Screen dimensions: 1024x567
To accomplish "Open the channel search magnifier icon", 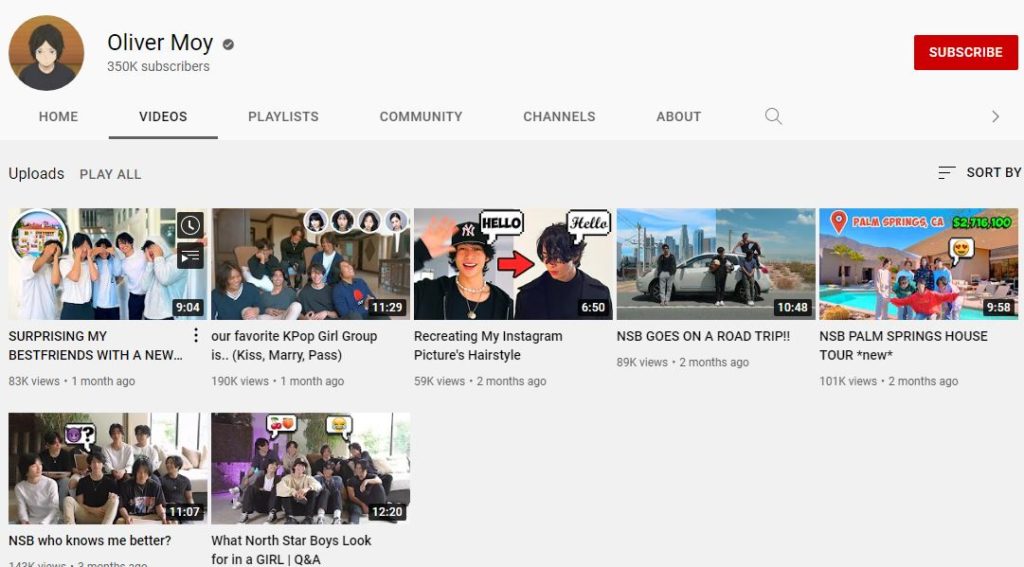I will (x=773, y=116).
